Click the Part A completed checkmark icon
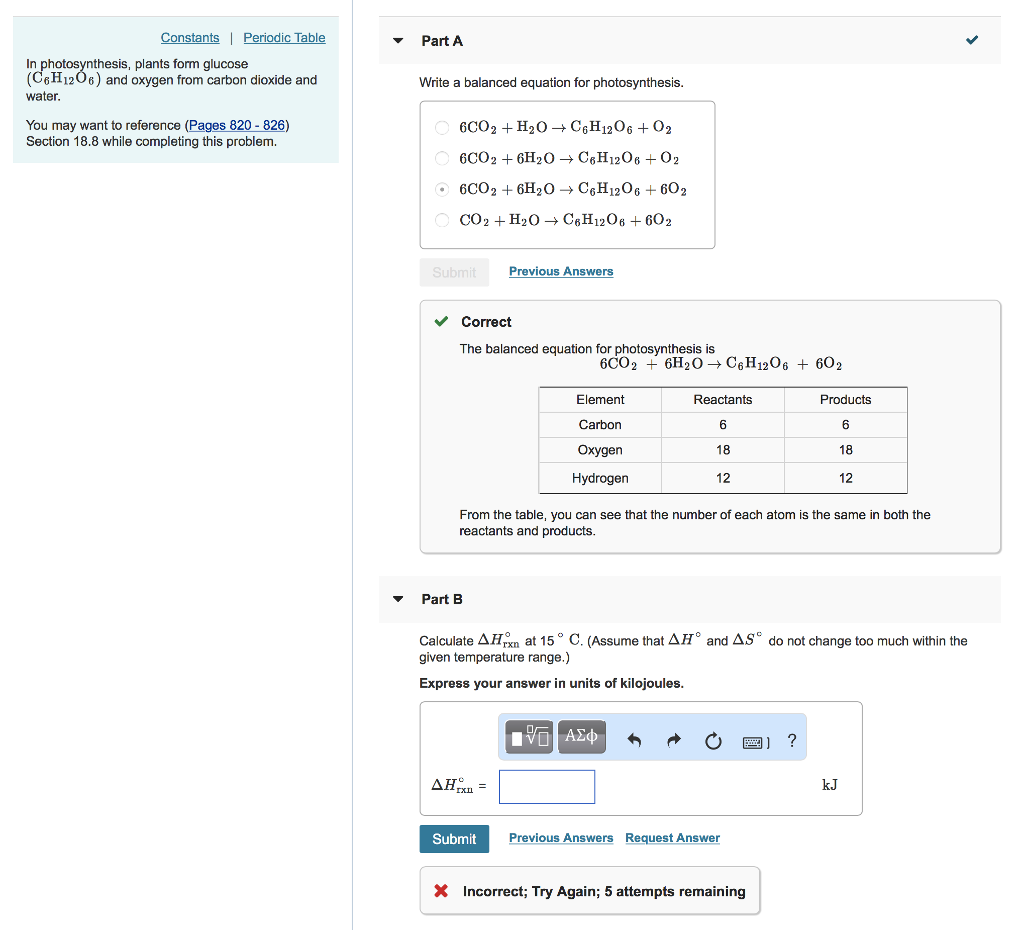Image resolution: width=1024 pixels, height=930 pixels. pyautogui.click(x=972, y=40)
